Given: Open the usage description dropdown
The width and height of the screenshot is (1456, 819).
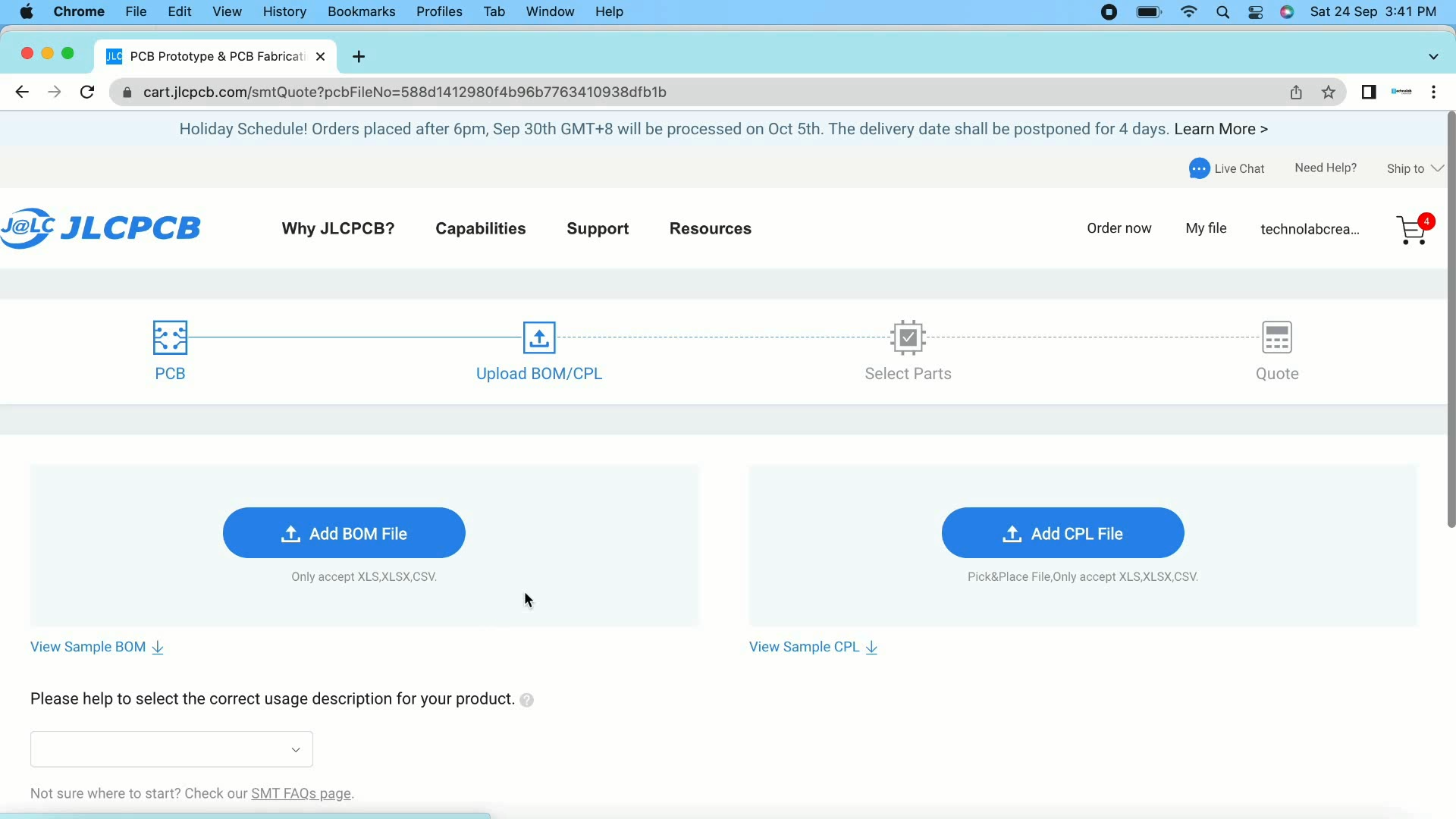Looking at the screenshot, I should [x=171, y=749].
